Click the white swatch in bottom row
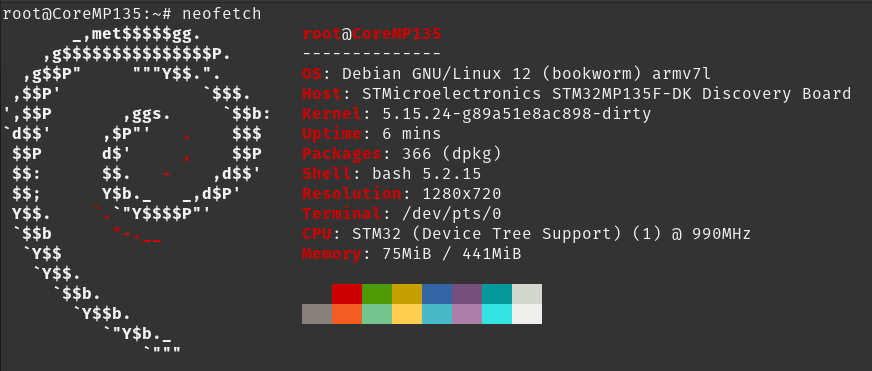Viewport: 872px width, 371px height. (x=527, y=314)
